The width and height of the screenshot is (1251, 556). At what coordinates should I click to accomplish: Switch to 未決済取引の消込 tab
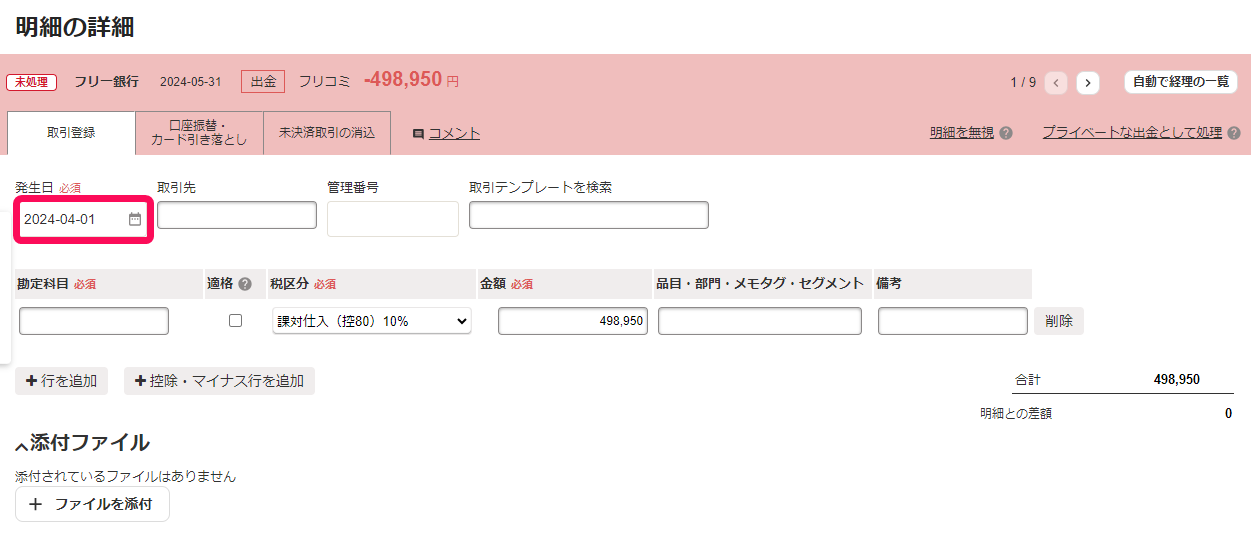(x=327, y=133)
